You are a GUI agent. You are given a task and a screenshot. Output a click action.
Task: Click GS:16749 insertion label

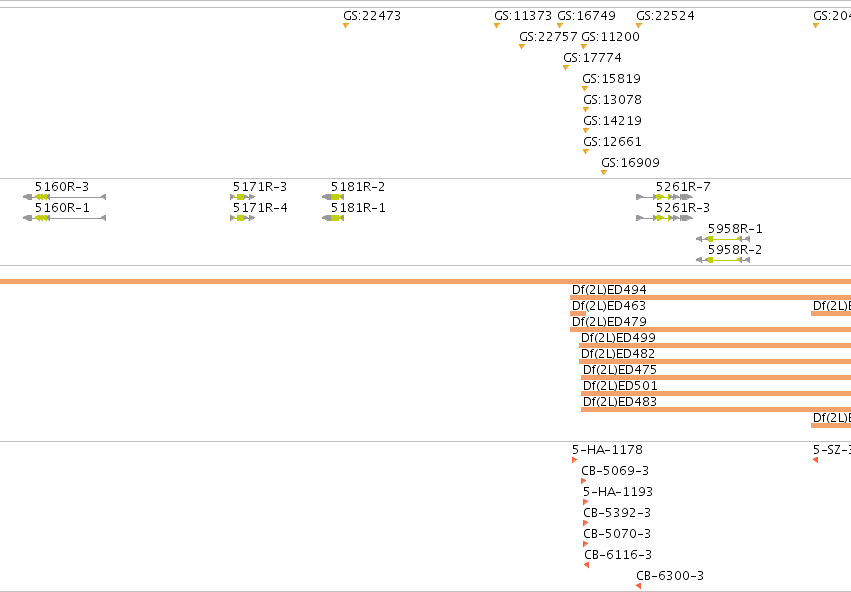click(586, 16)
